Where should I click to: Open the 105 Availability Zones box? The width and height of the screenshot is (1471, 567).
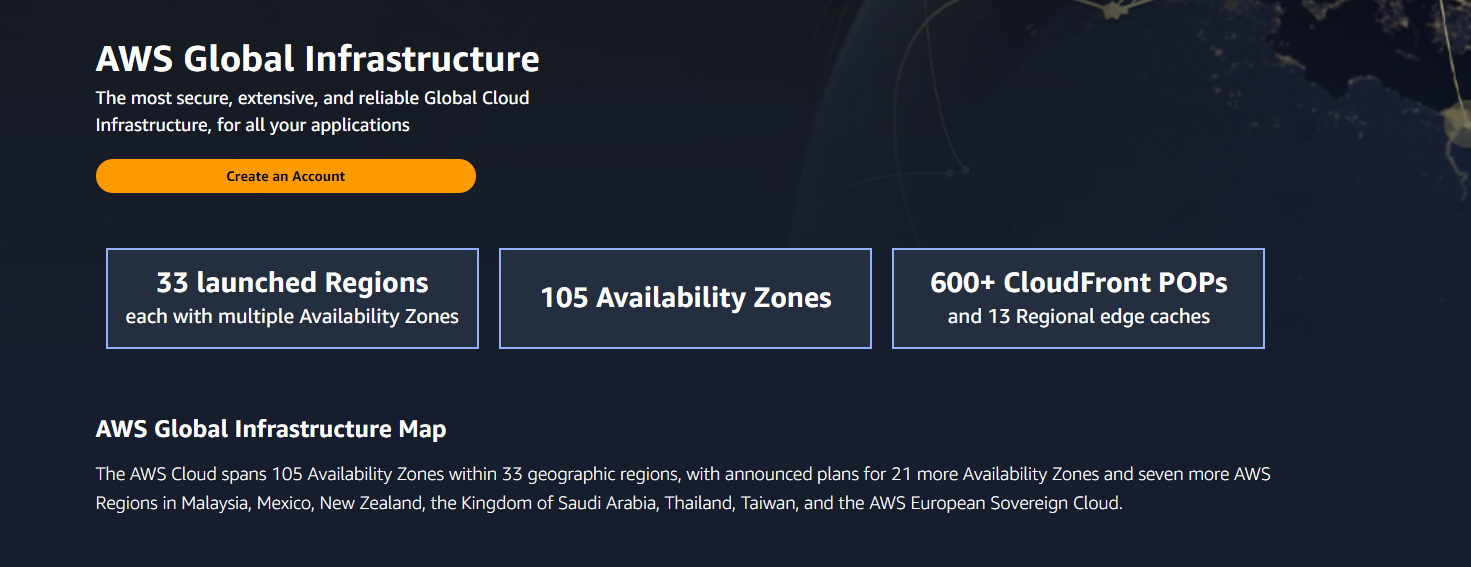coord(685,298)
